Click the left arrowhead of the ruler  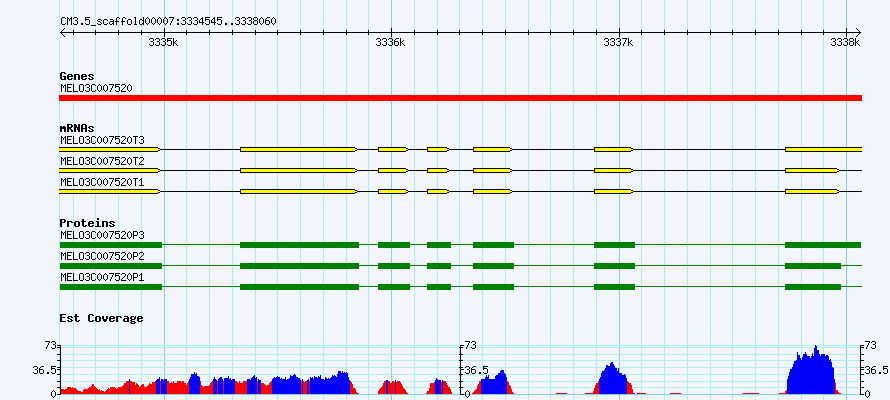(x=63, y=32)
